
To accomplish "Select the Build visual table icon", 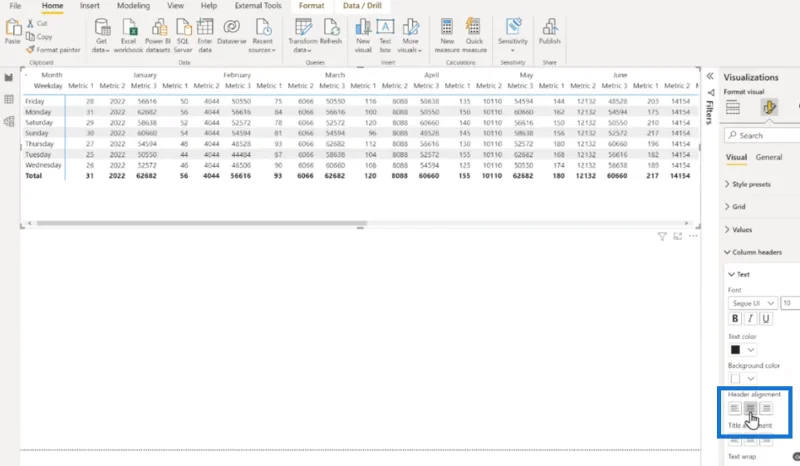I will point(733,108).
